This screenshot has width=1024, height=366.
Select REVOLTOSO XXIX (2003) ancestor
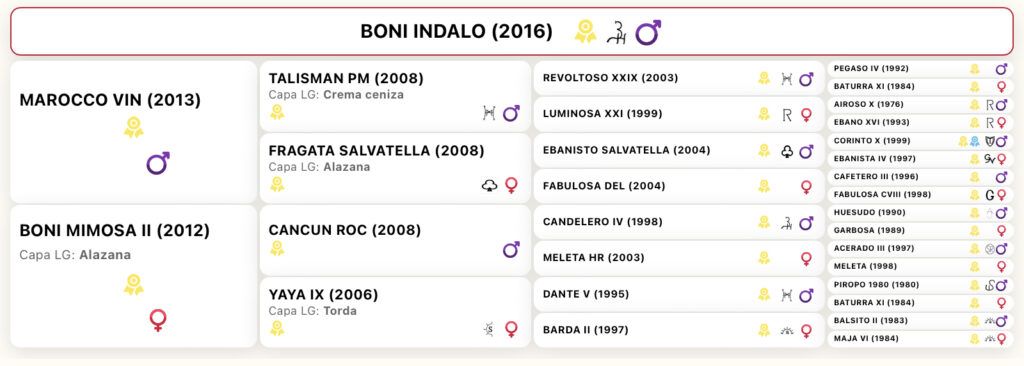(679, 78)
